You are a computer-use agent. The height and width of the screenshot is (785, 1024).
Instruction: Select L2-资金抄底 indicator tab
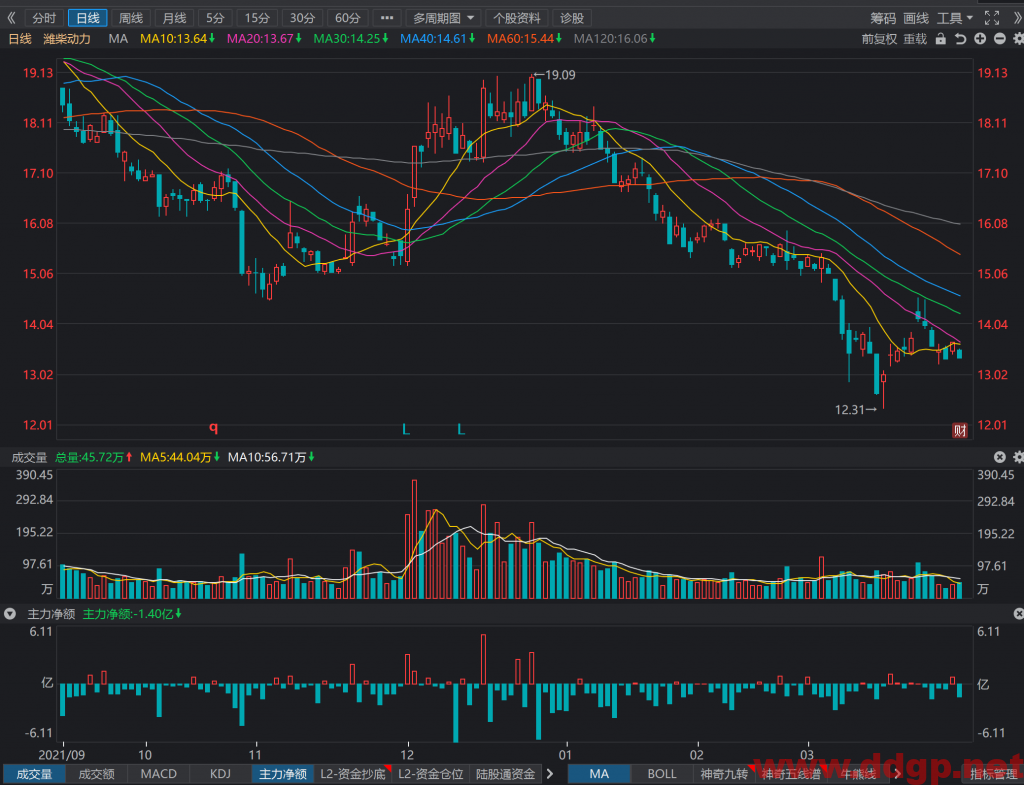click(353, 774)
